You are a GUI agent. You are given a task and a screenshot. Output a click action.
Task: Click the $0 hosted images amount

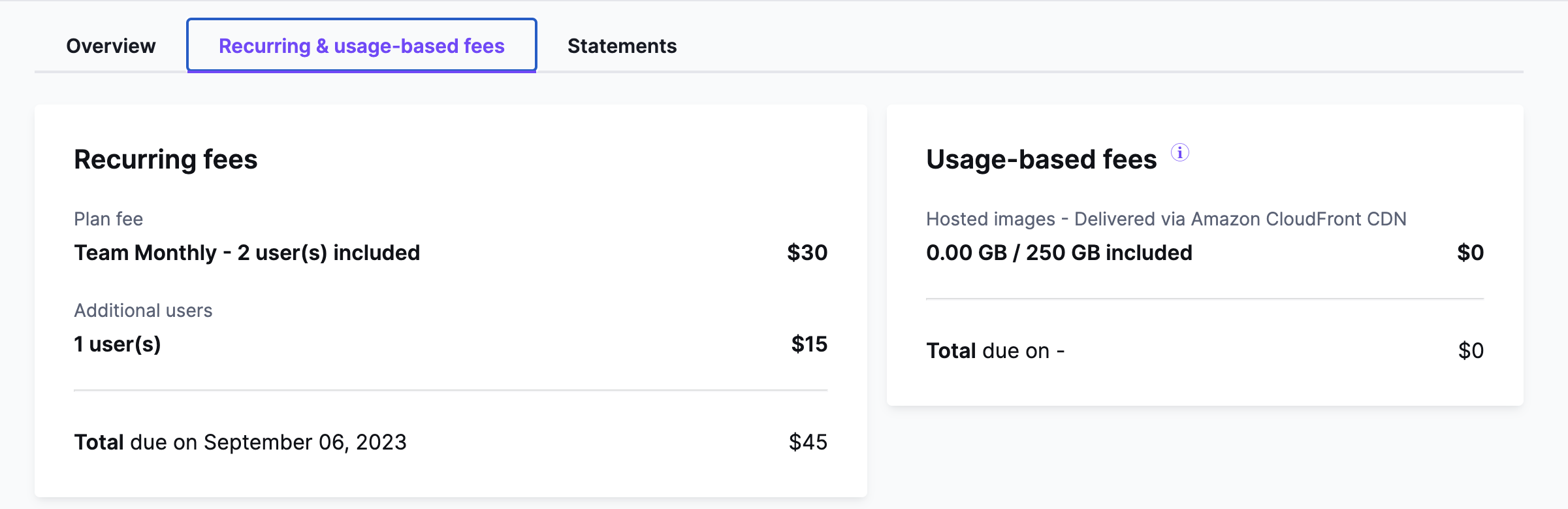pyautogui.click(x=1471, y=253)
